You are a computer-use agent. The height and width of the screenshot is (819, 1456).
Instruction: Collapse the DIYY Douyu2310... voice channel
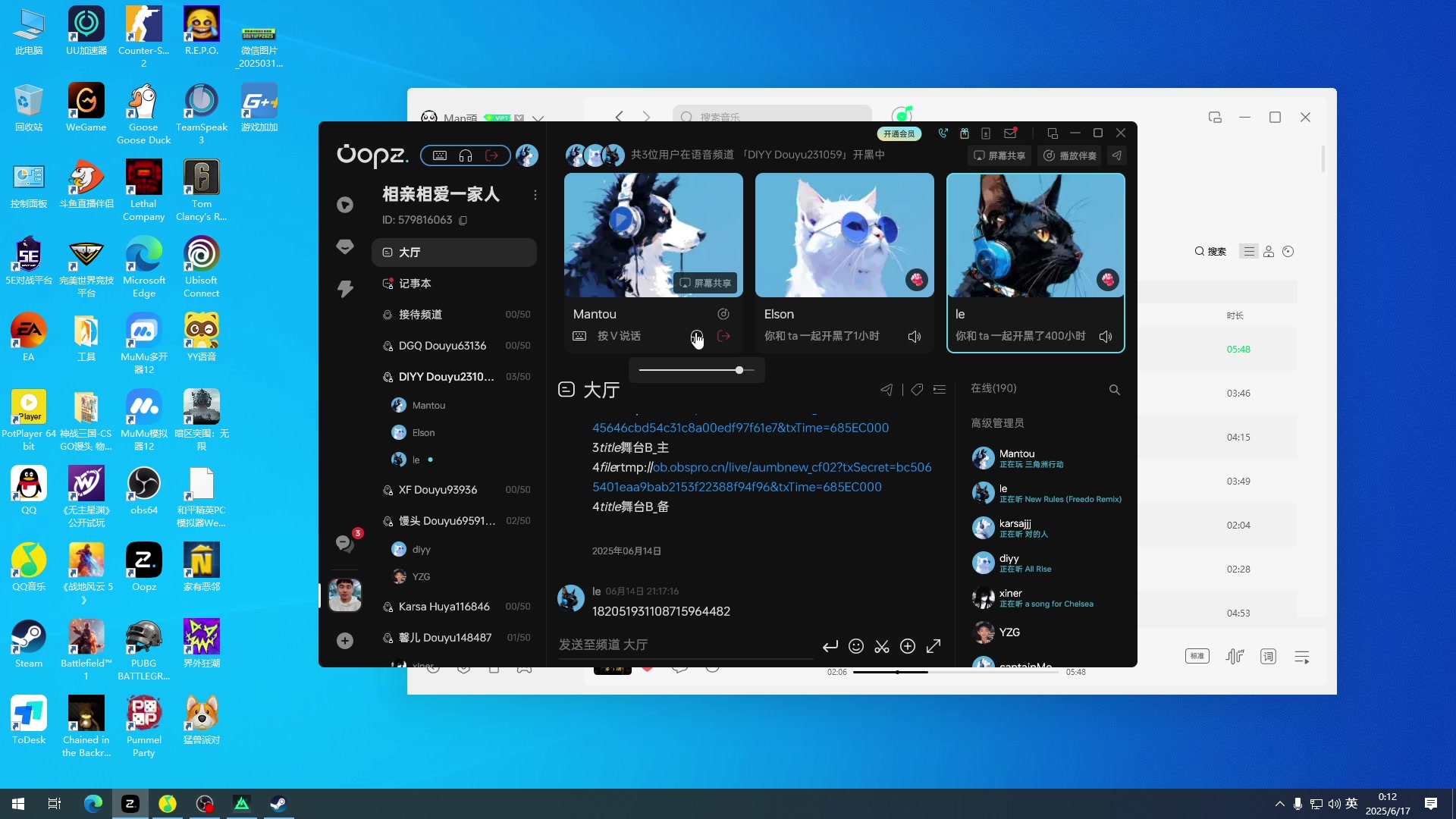[x=454, y=377]
